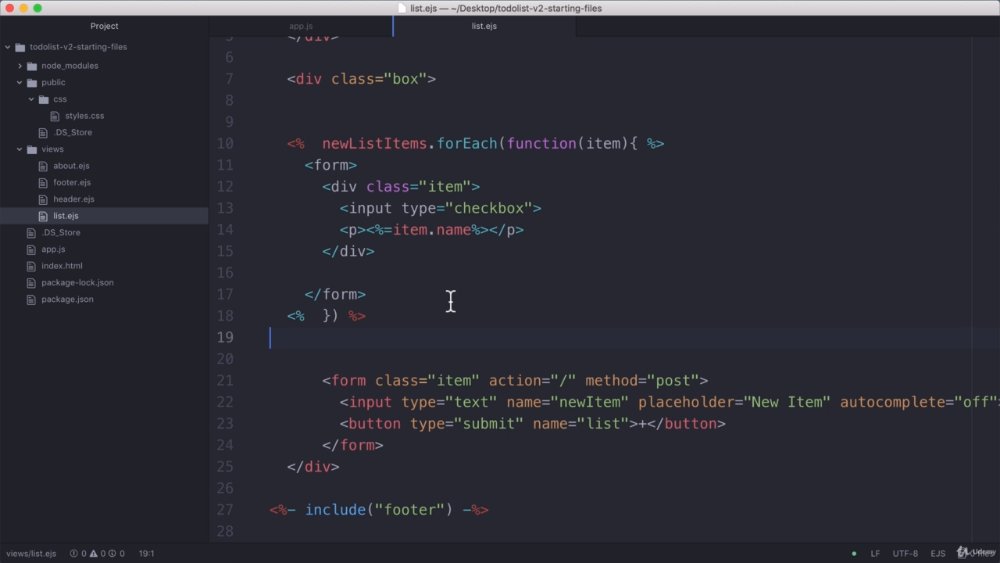This screenshot has height=563, width=1000.
Task: Open app.js from the project tree
Action: 53,249
